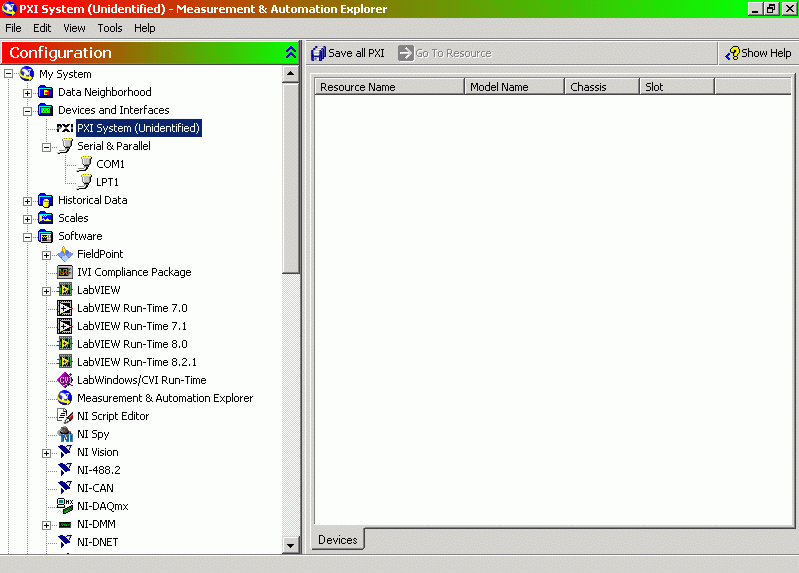Expand the Data Neighborhood node
This screenshot has width=799, height=573.
pos(28,93)
